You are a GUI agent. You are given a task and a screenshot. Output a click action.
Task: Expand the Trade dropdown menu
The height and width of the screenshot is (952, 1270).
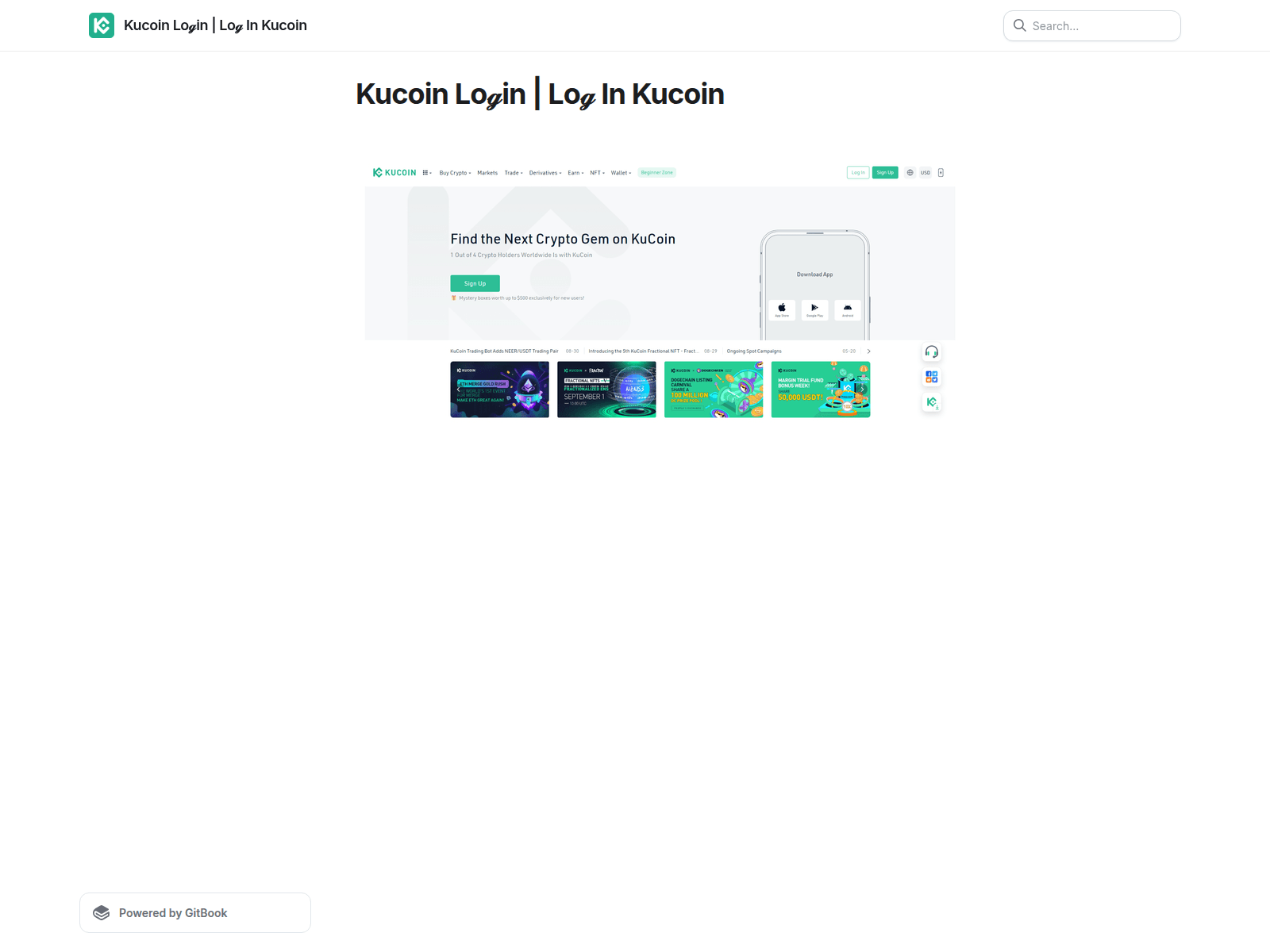tap(514, 172)
